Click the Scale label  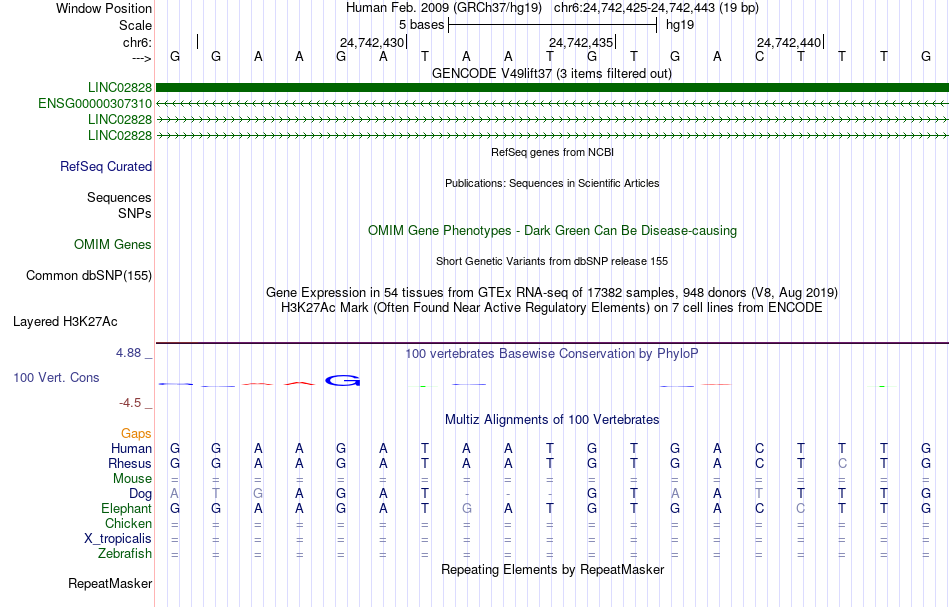(135, 25)
